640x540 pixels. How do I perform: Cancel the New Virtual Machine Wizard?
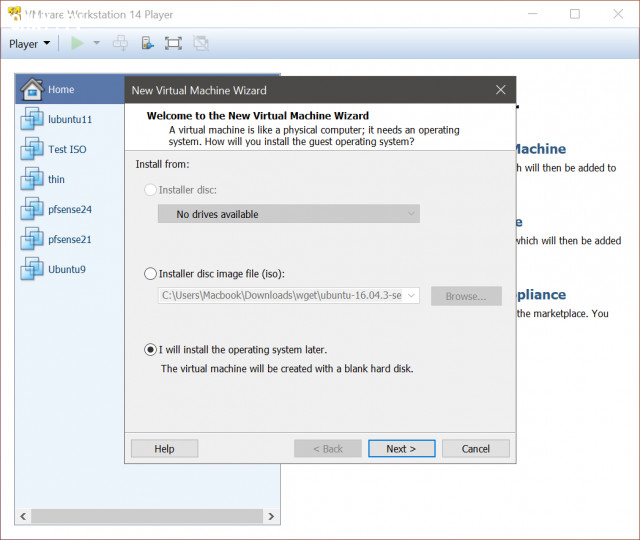tap(476, 449)
